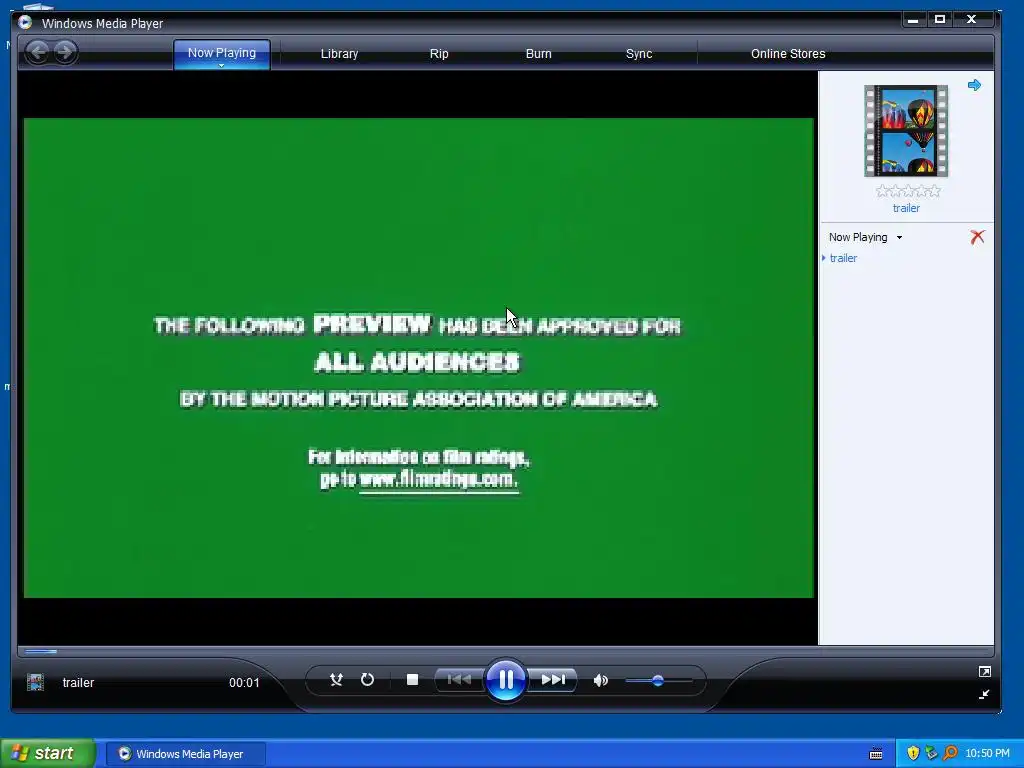
Task: Pause the video with the Pause button
Action: pos(506,680)
